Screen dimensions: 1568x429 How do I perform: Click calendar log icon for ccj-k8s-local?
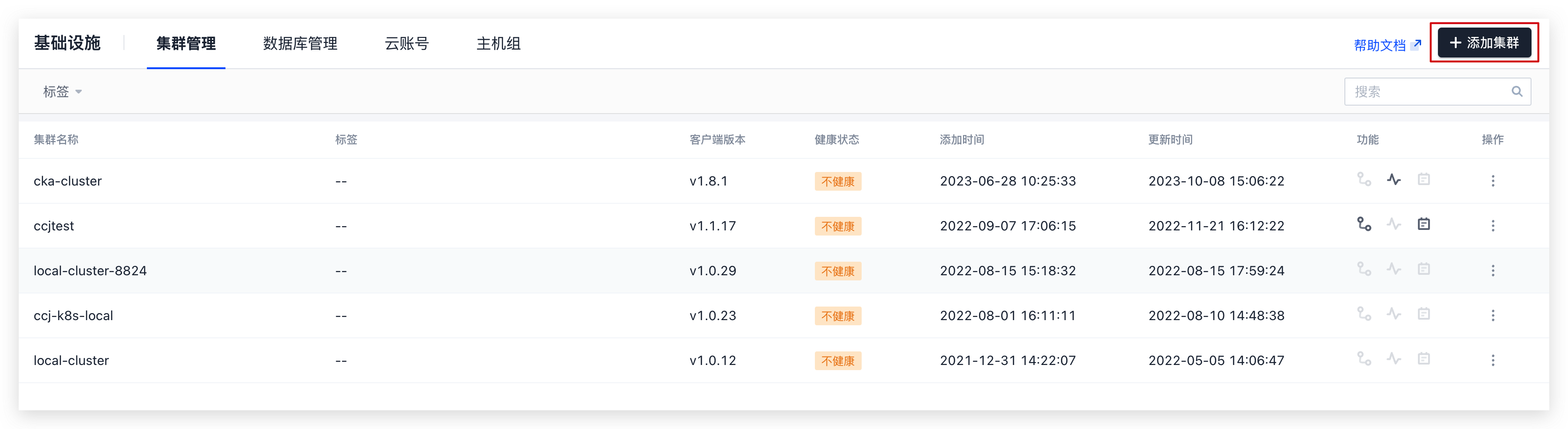pyautogui.click(x=1424, y=314)
